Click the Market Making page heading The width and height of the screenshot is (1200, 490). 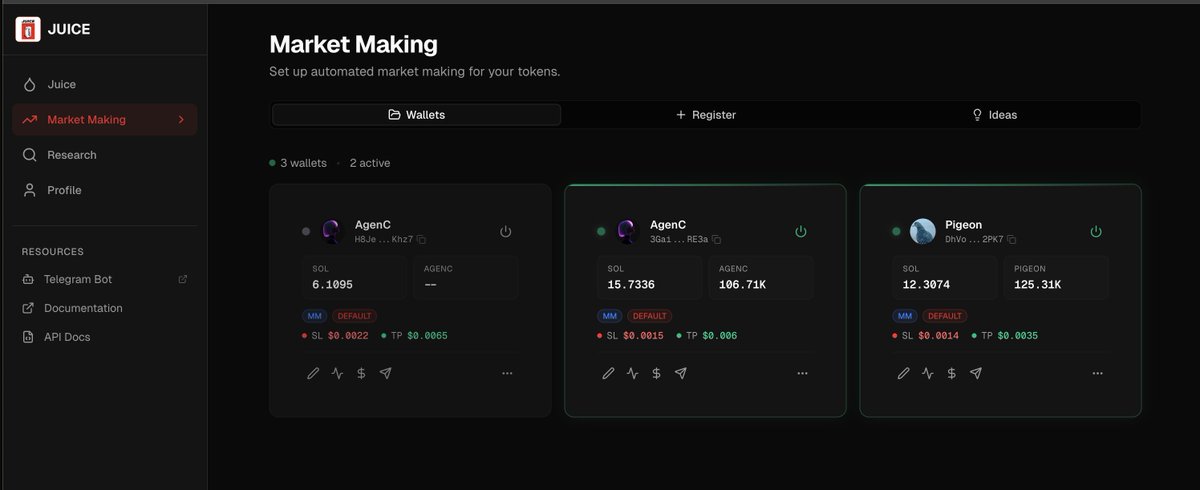[354, 44]
